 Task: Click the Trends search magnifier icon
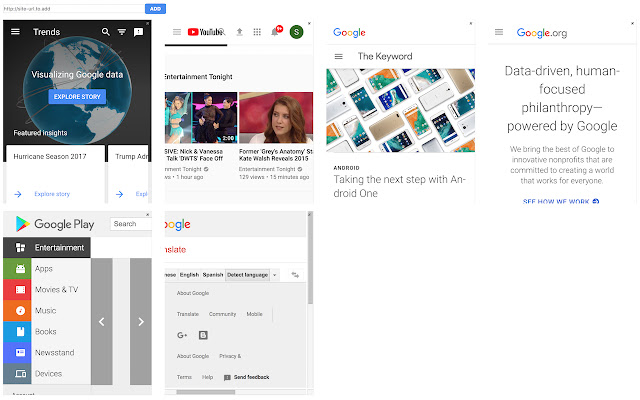[106, 31]
